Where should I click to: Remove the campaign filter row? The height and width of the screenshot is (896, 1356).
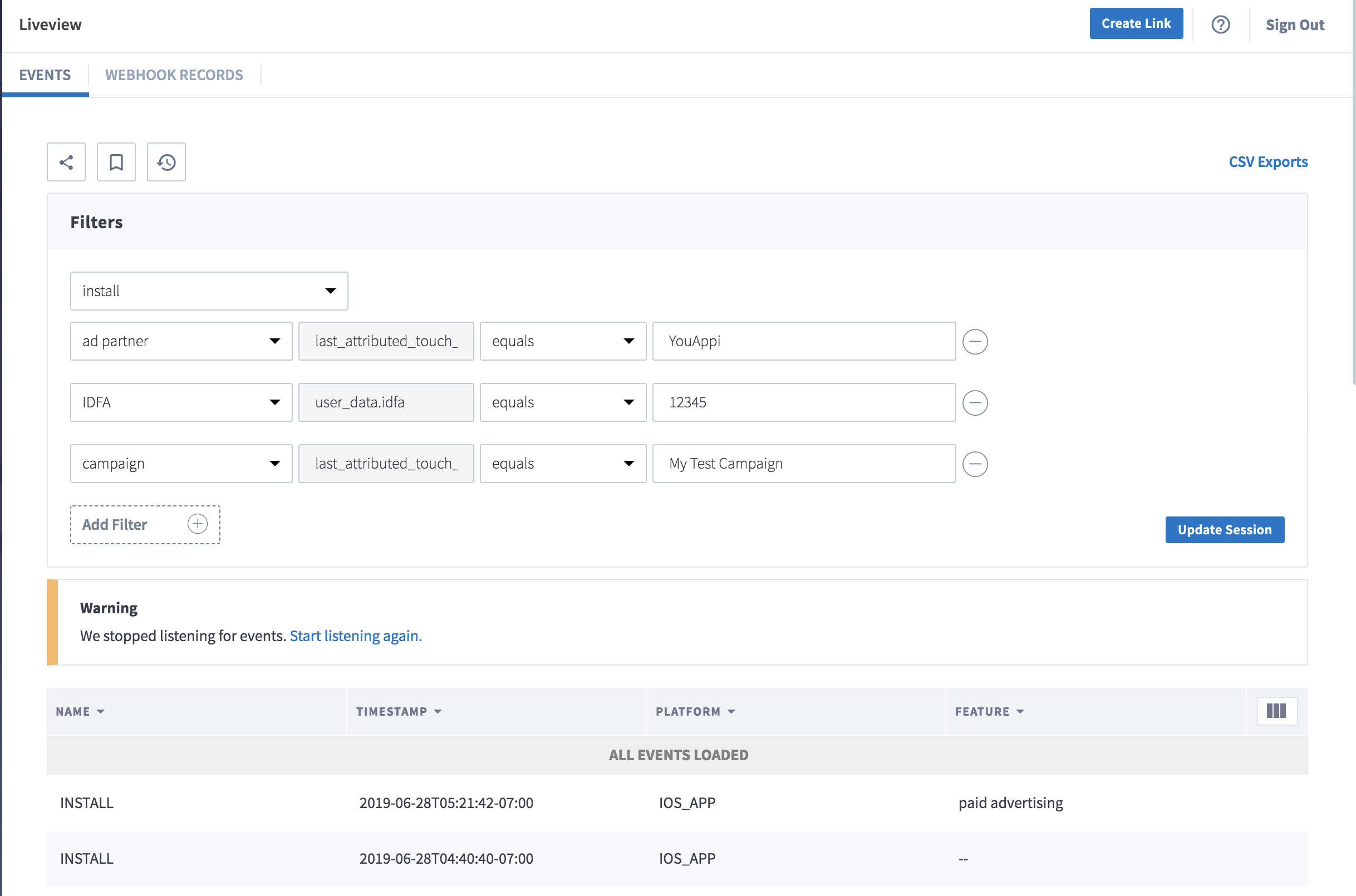pyautogui.click(x=975, y=464)
